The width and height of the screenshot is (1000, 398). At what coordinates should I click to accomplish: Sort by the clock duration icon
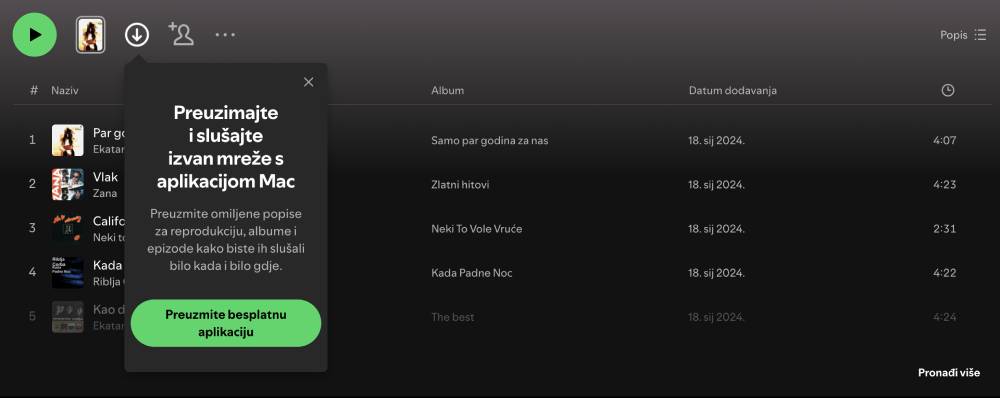pyautogui.click(x=948, y=91)
